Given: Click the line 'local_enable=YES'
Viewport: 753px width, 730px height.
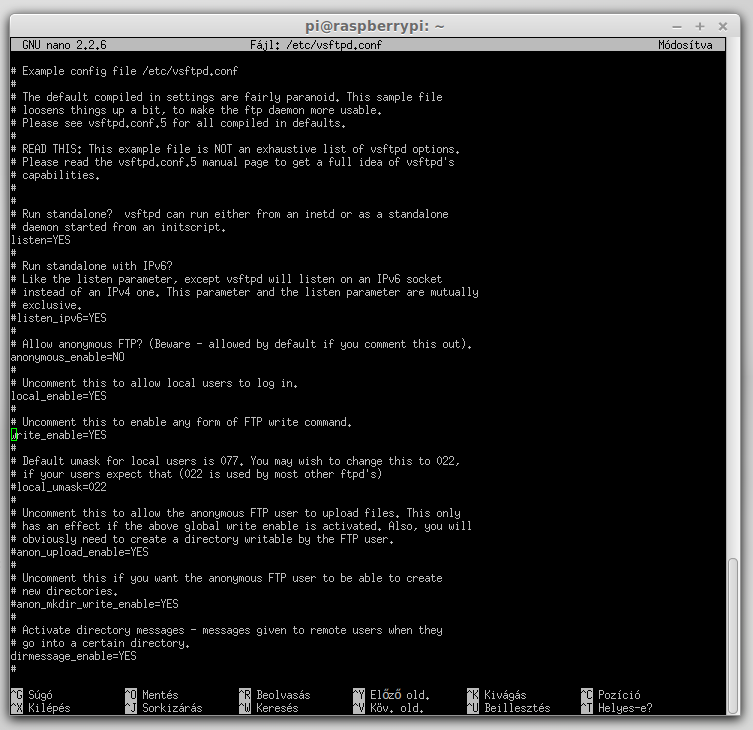Looking at the screenshot, I should point(59,396).
